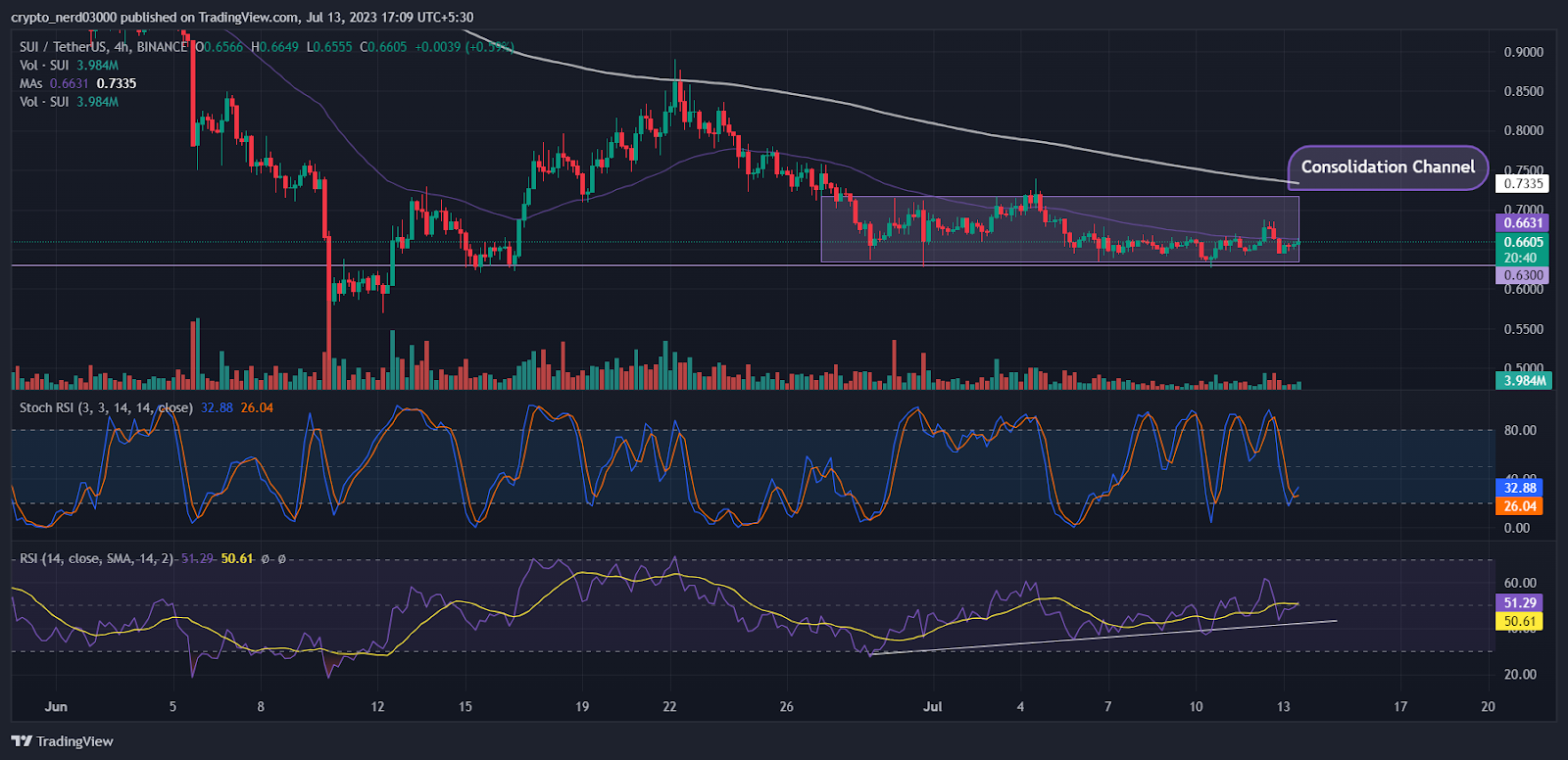Click the C0.6605 close value in legend
Screen dimensions: 1568x760
click(383, 47)
